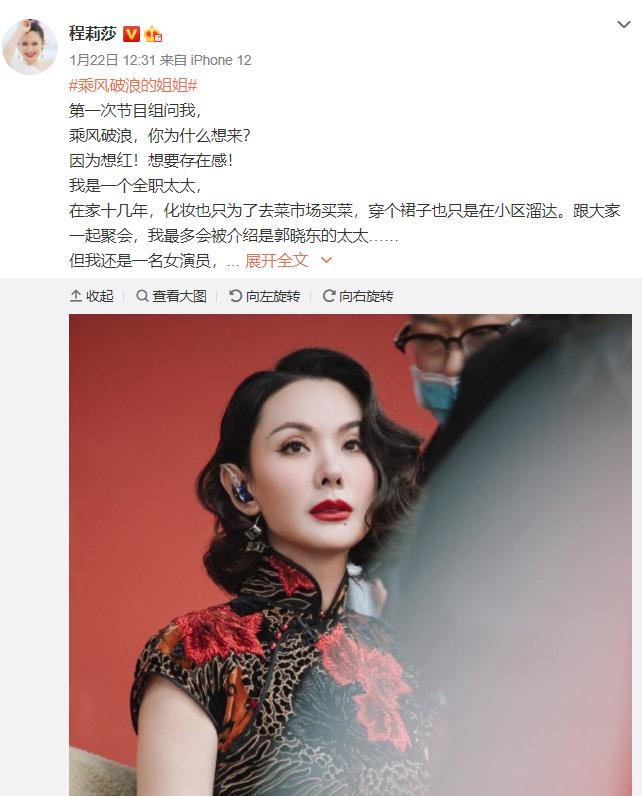Click the post text about 全职太太

pos(135,186)
